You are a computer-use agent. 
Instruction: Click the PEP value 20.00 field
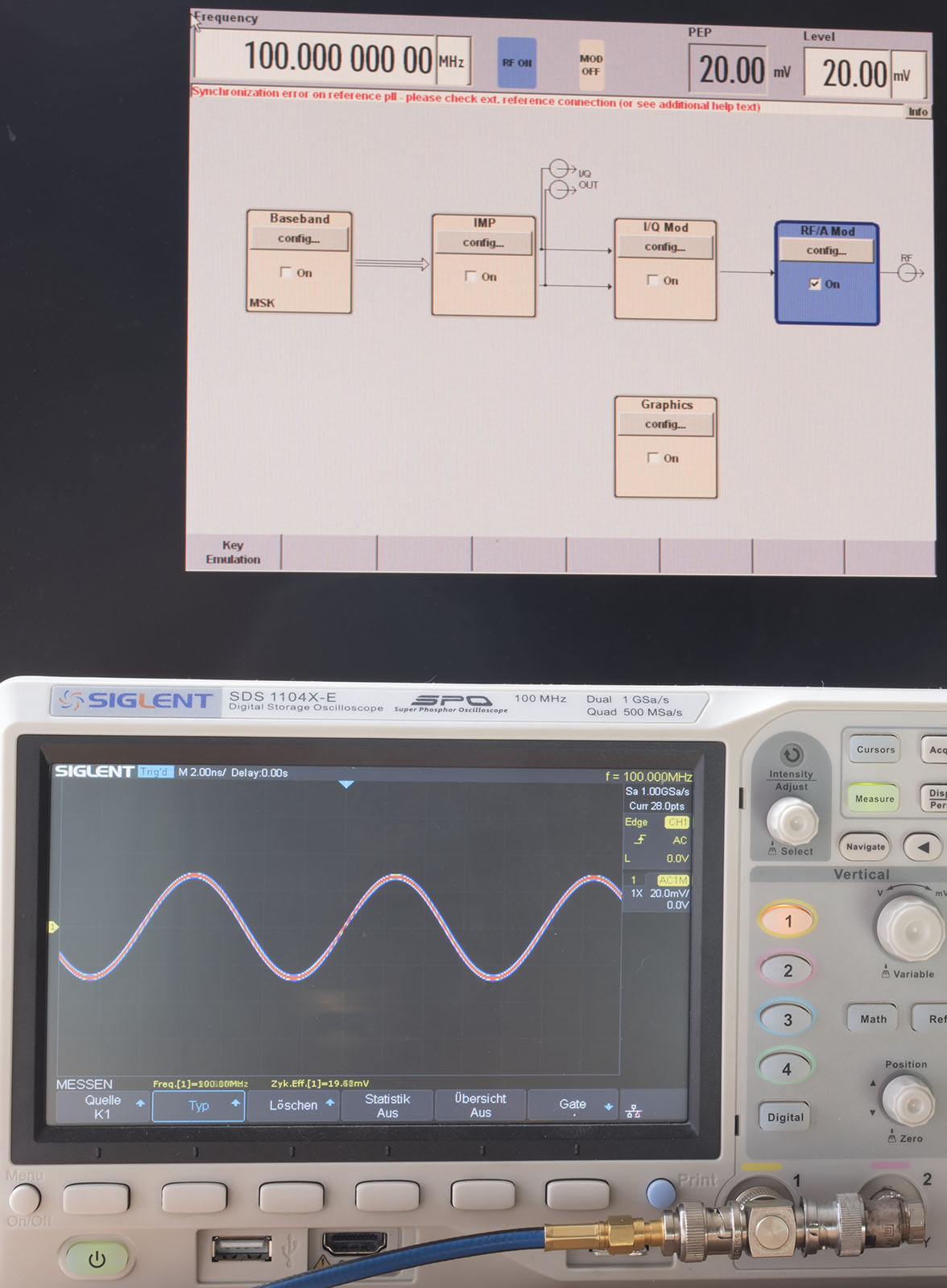pyautogui.click(x=730, y=69)
